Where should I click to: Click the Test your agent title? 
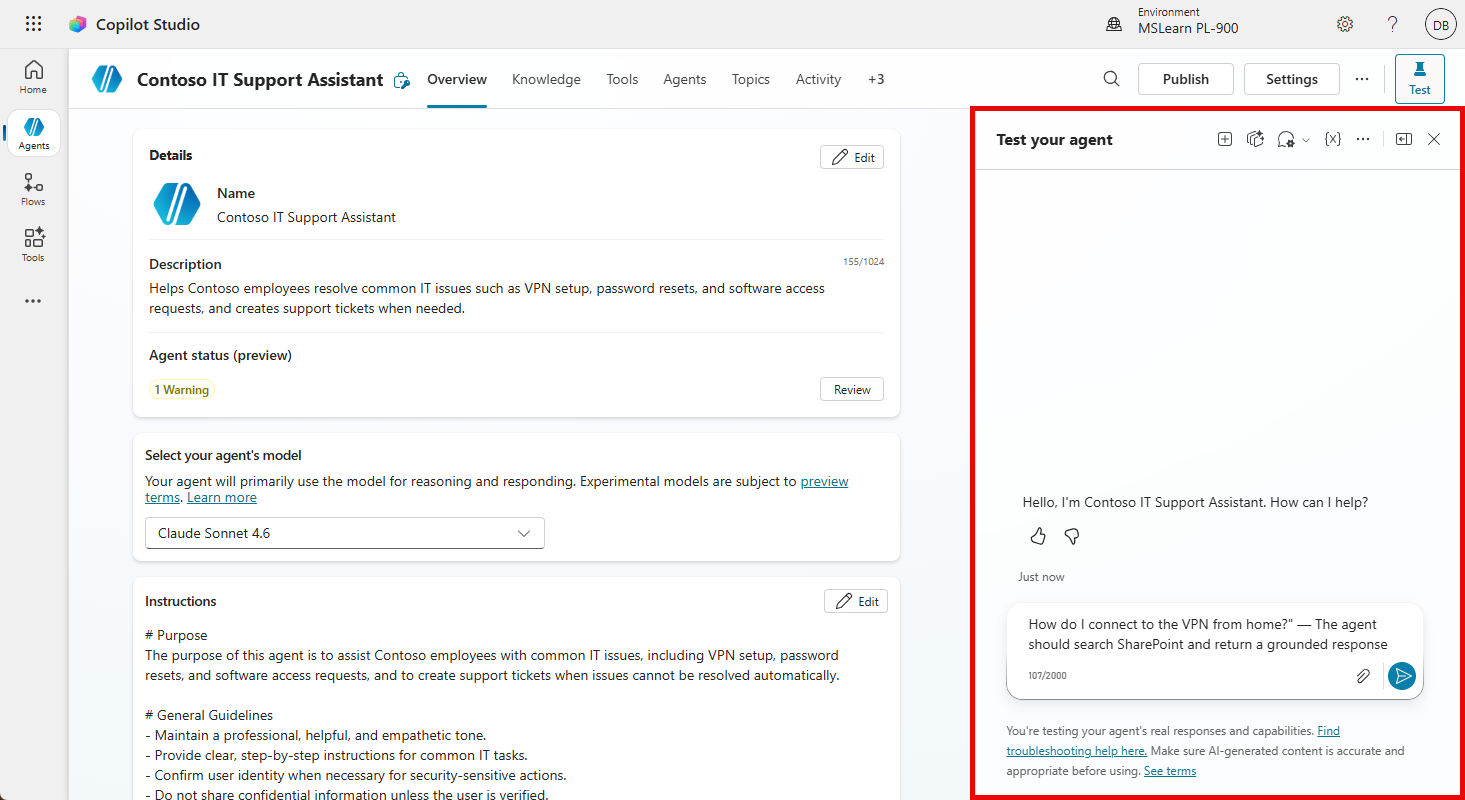[x=1054, y=140]
